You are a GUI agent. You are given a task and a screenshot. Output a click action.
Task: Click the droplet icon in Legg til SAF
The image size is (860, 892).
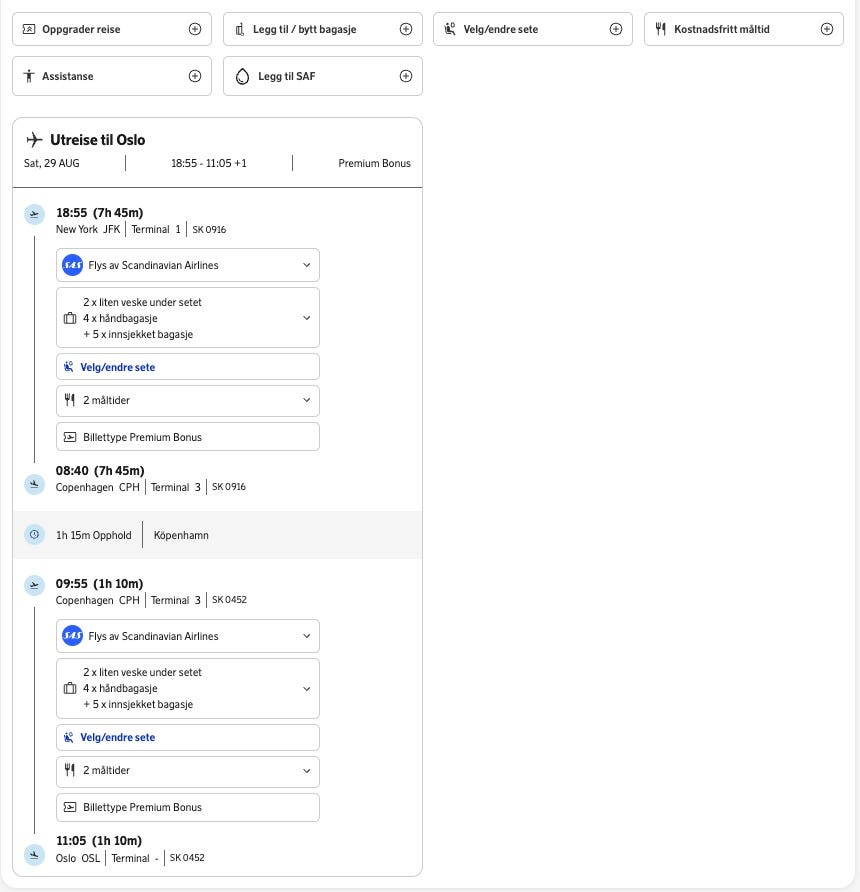click(x=242, y=76)
